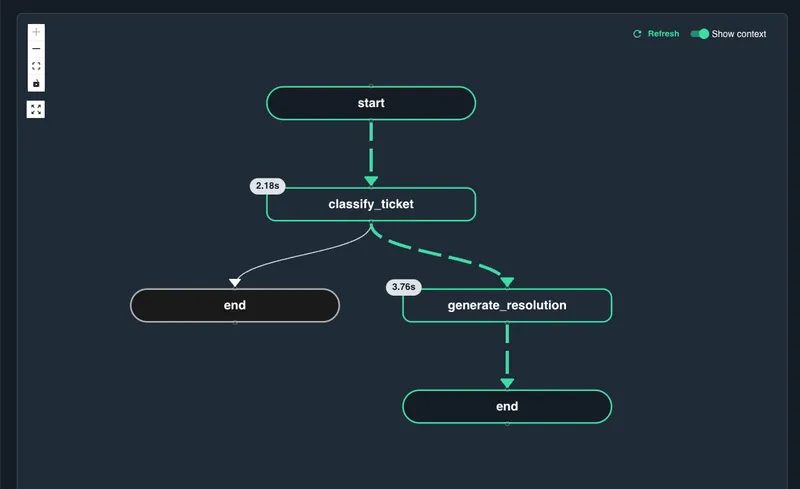Screen dimensions: 800x489
Task: Click the 3.76s duration badge
Action: coord(403,287)
